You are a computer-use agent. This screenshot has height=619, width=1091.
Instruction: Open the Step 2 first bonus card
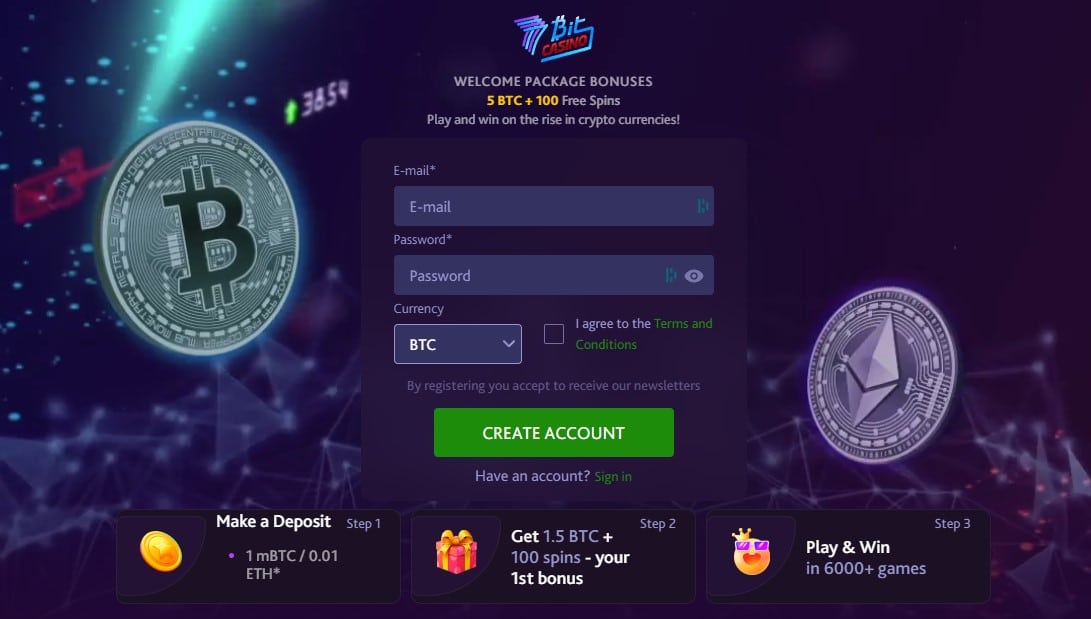(553, 556)
